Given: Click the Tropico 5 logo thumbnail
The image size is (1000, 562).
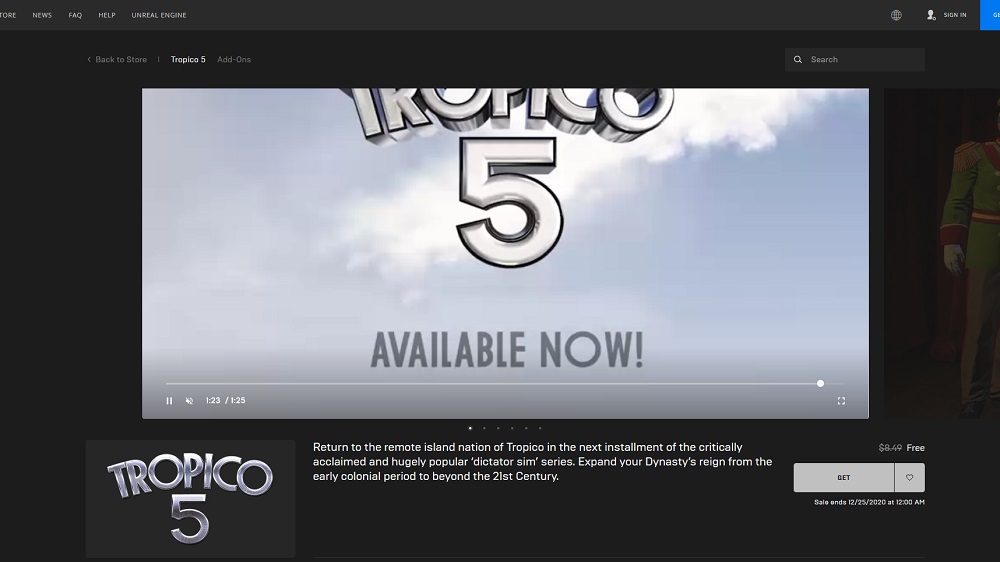Looking at the screenshot, I should pyautogui.click(x=190, y=498).
